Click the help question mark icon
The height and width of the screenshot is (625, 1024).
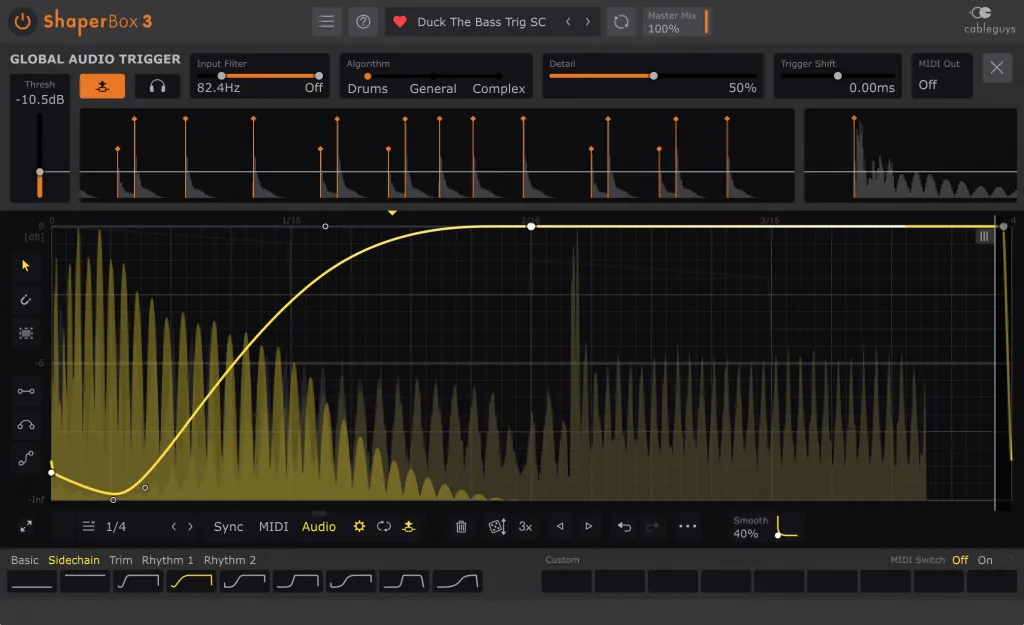(363, 21)
